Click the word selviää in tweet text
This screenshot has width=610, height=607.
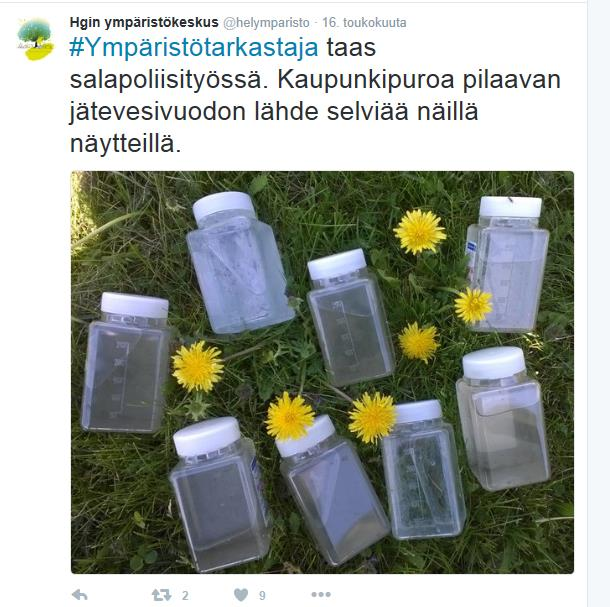click(x=368, y=111)
